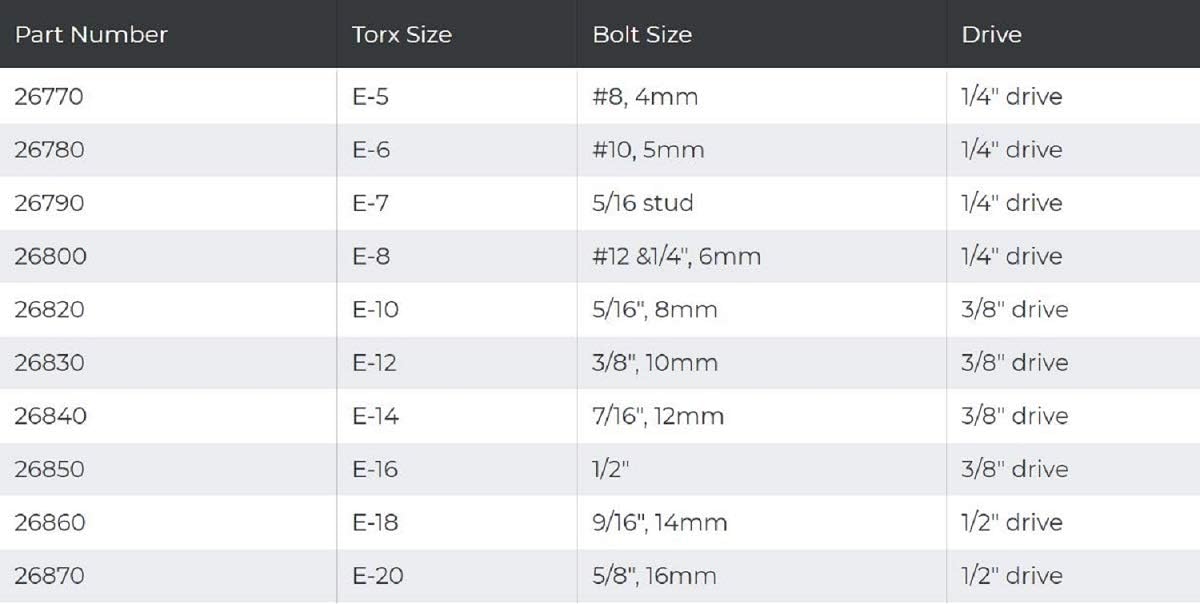Click the 7/16", 12mm bolt size cell

click(657, 416)
